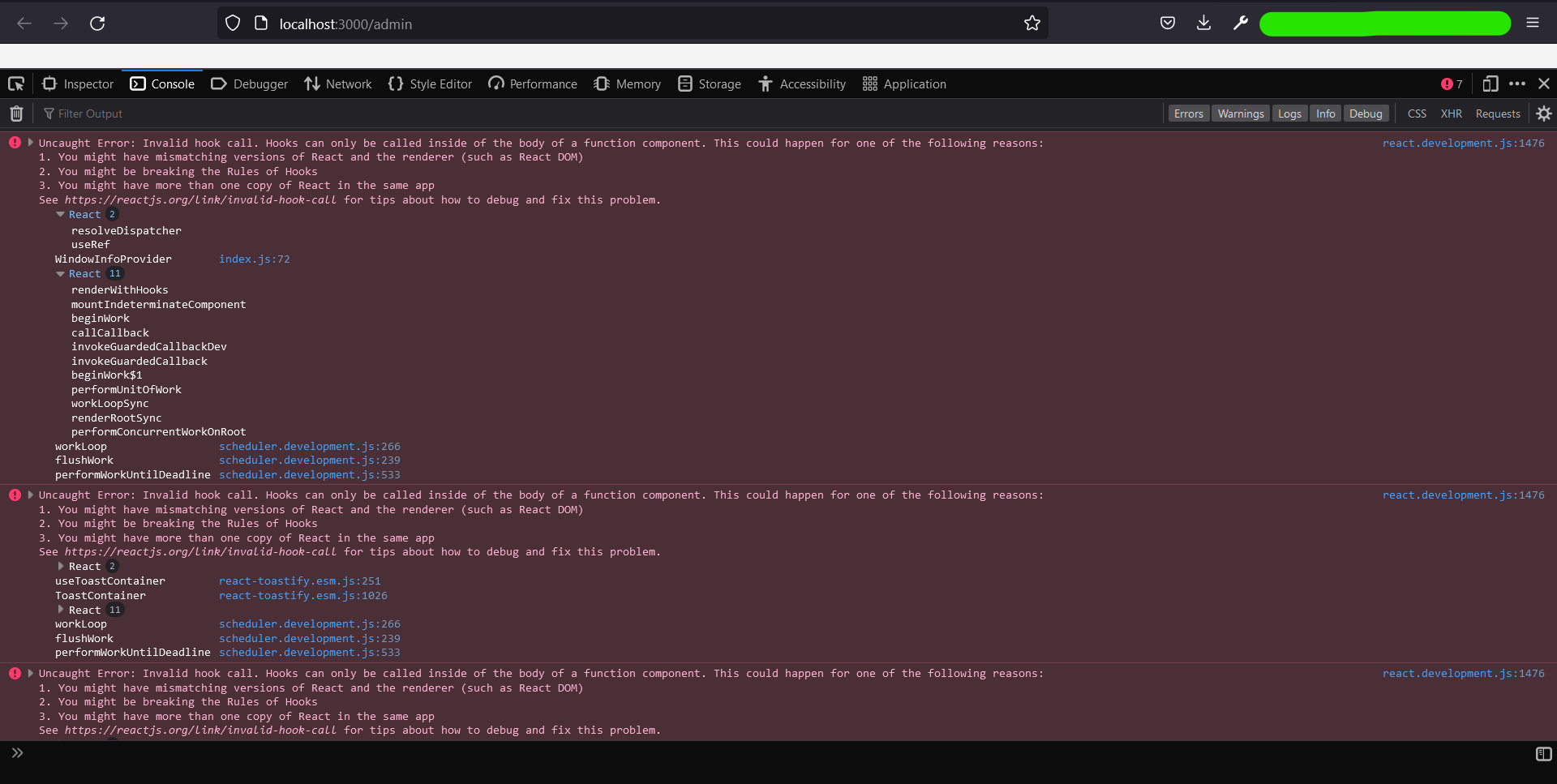Enable the Warnings log filter

(x=1240, y=114)
